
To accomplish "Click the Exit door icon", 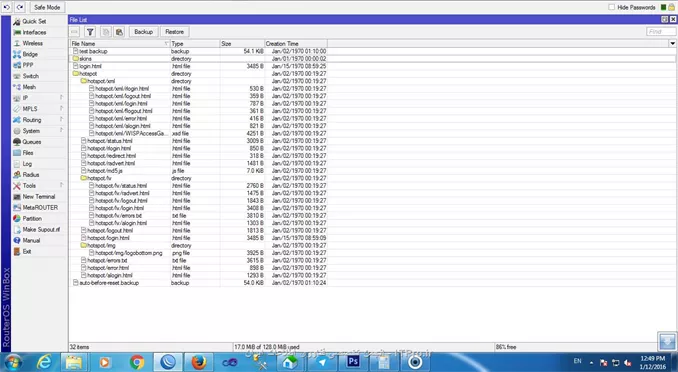I will (x=17, y=251).
